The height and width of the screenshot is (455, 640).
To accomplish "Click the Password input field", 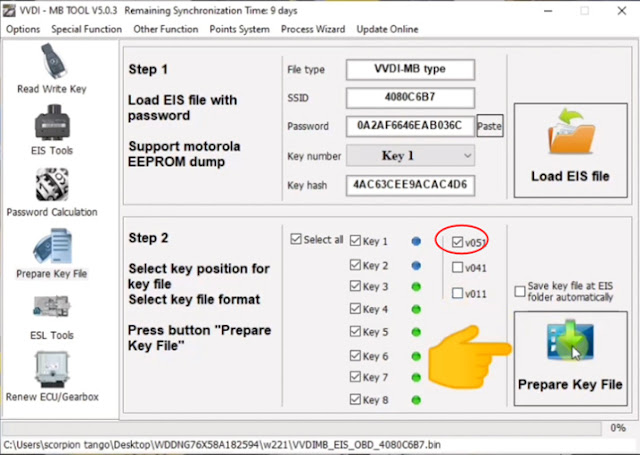I will click(x=410, y=126).
